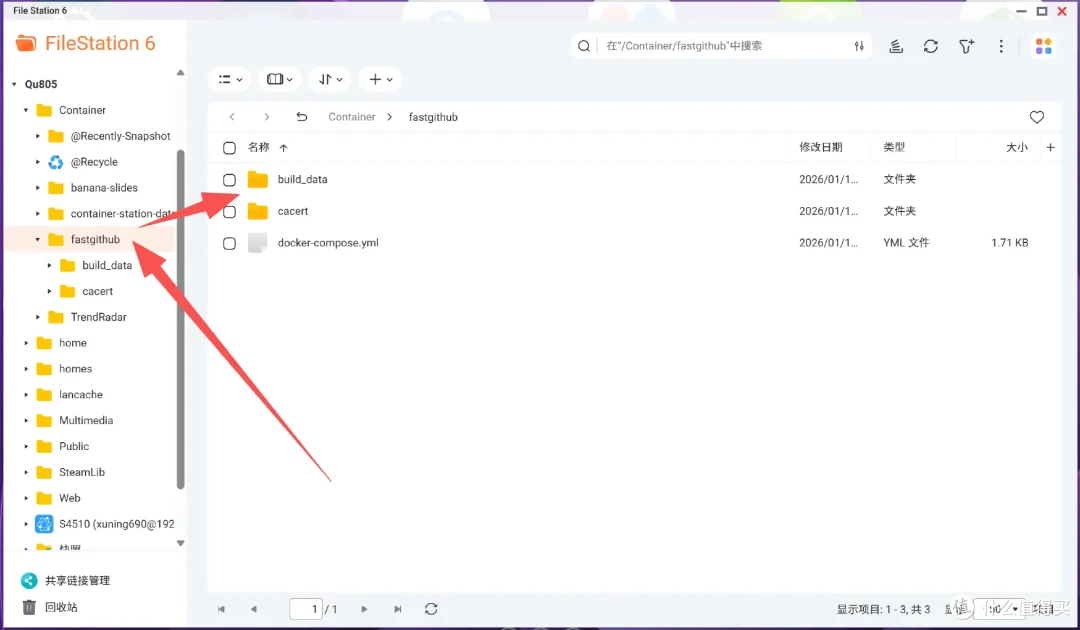Viewport: 1080px width, 630px height.
Task: Open the browsing pane layout dropdown
Action: [x=280, y=79]
